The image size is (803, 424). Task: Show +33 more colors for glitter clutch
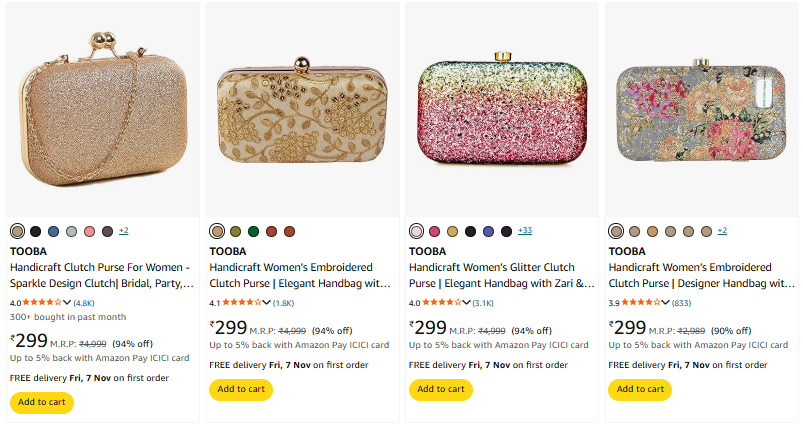pos(525,231)
